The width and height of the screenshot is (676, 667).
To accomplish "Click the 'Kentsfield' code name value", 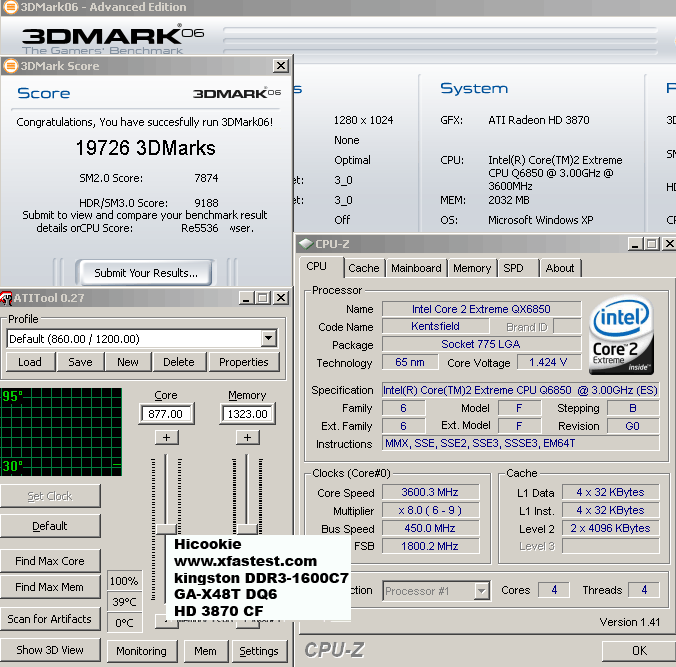I will click(x=435, y=326).
